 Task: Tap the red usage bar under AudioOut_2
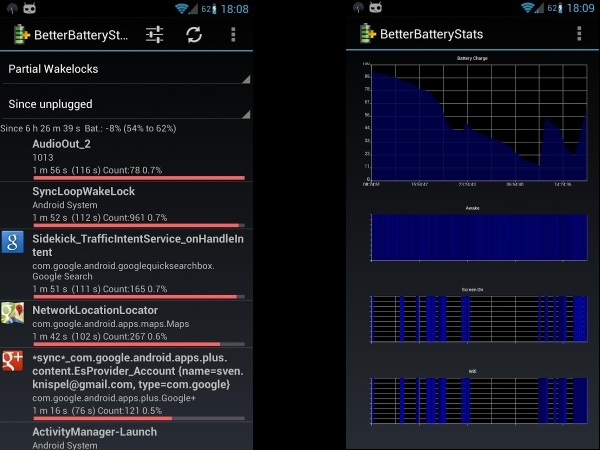pos(138,177)
